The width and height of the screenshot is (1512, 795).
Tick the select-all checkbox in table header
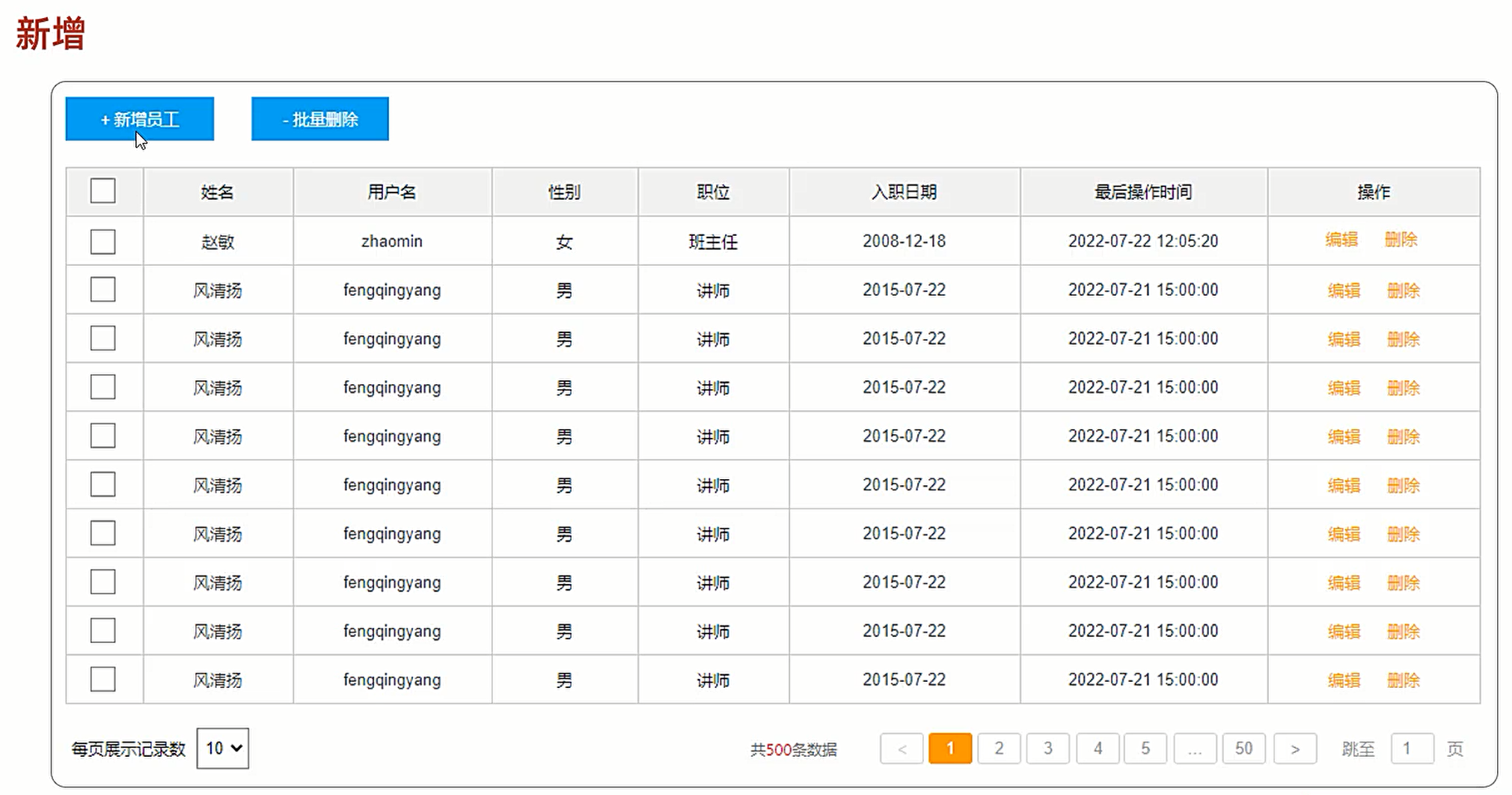[x=103, y=191]
